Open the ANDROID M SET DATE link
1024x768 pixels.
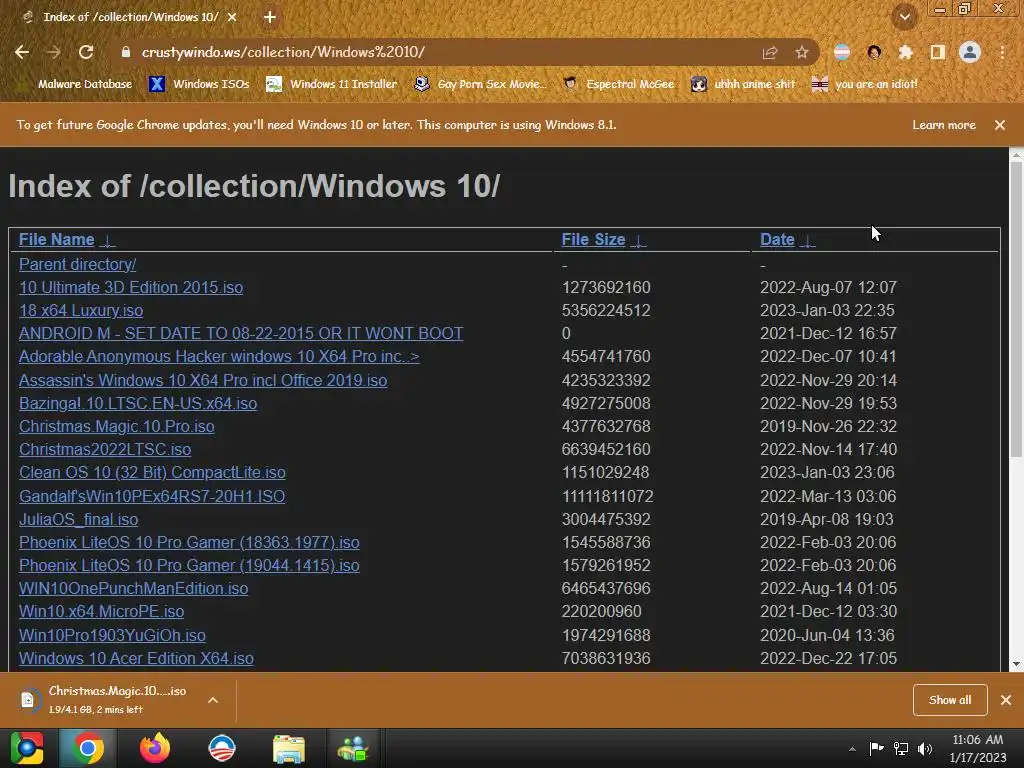coord(241,333)
